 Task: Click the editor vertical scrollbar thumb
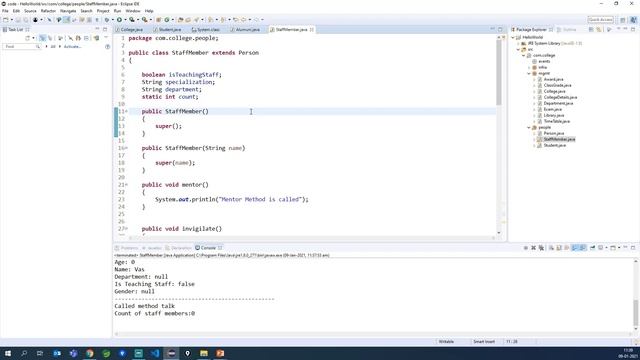click(499, 73)
